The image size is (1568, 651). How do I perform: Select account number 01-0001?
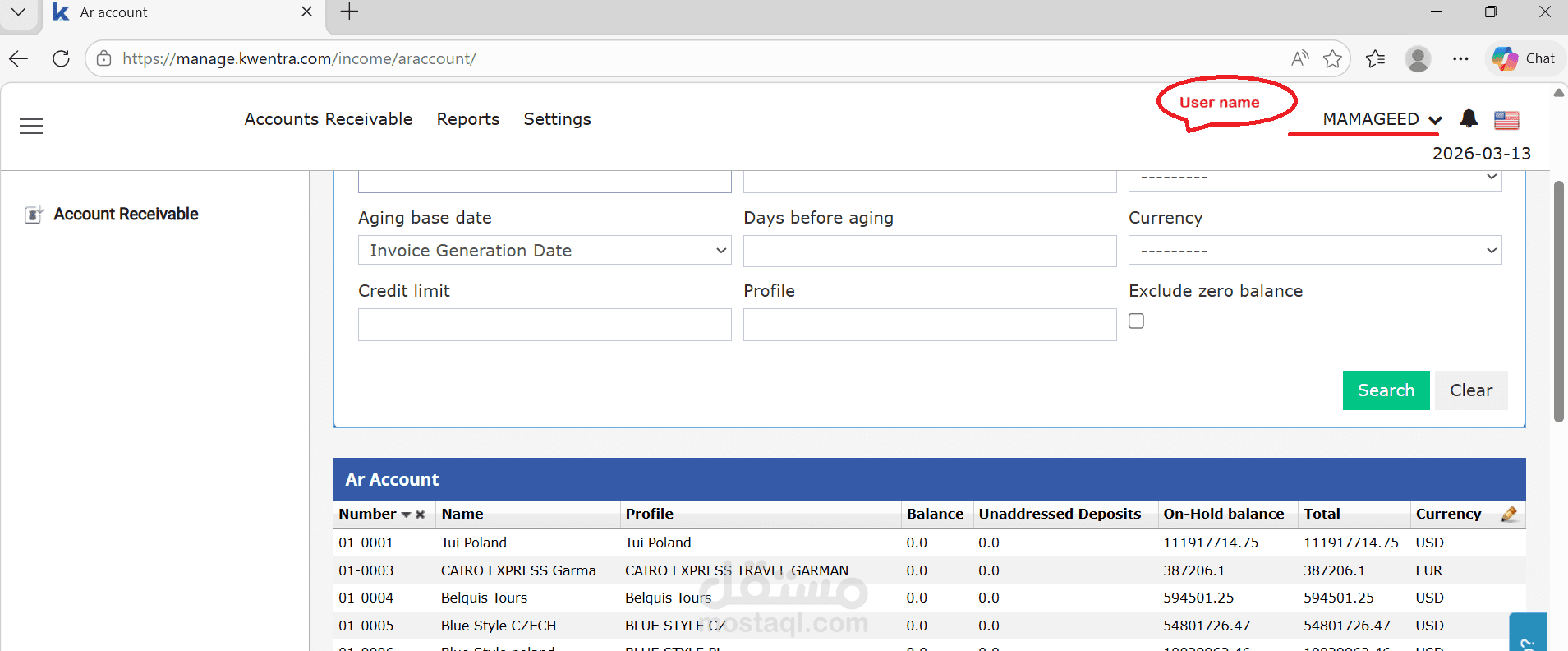point(366,542)
